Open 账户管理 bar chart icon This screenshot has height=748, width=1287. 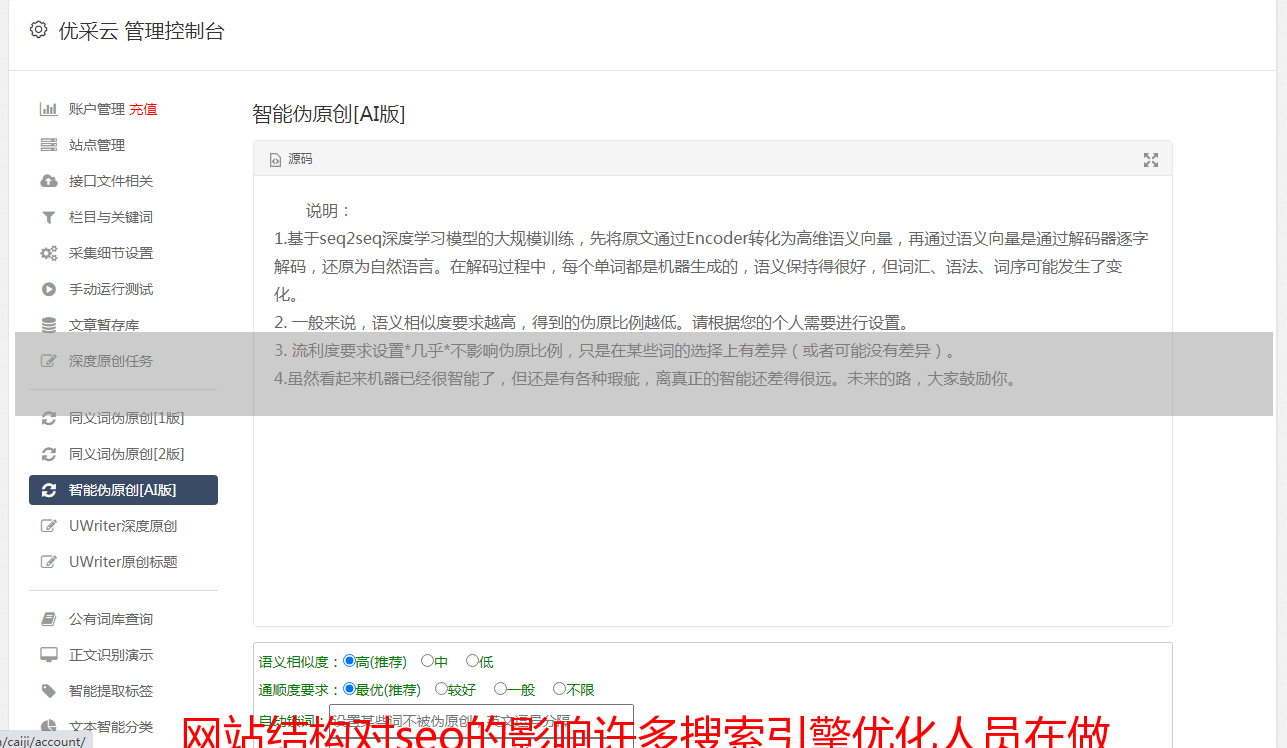click(48, 109)
